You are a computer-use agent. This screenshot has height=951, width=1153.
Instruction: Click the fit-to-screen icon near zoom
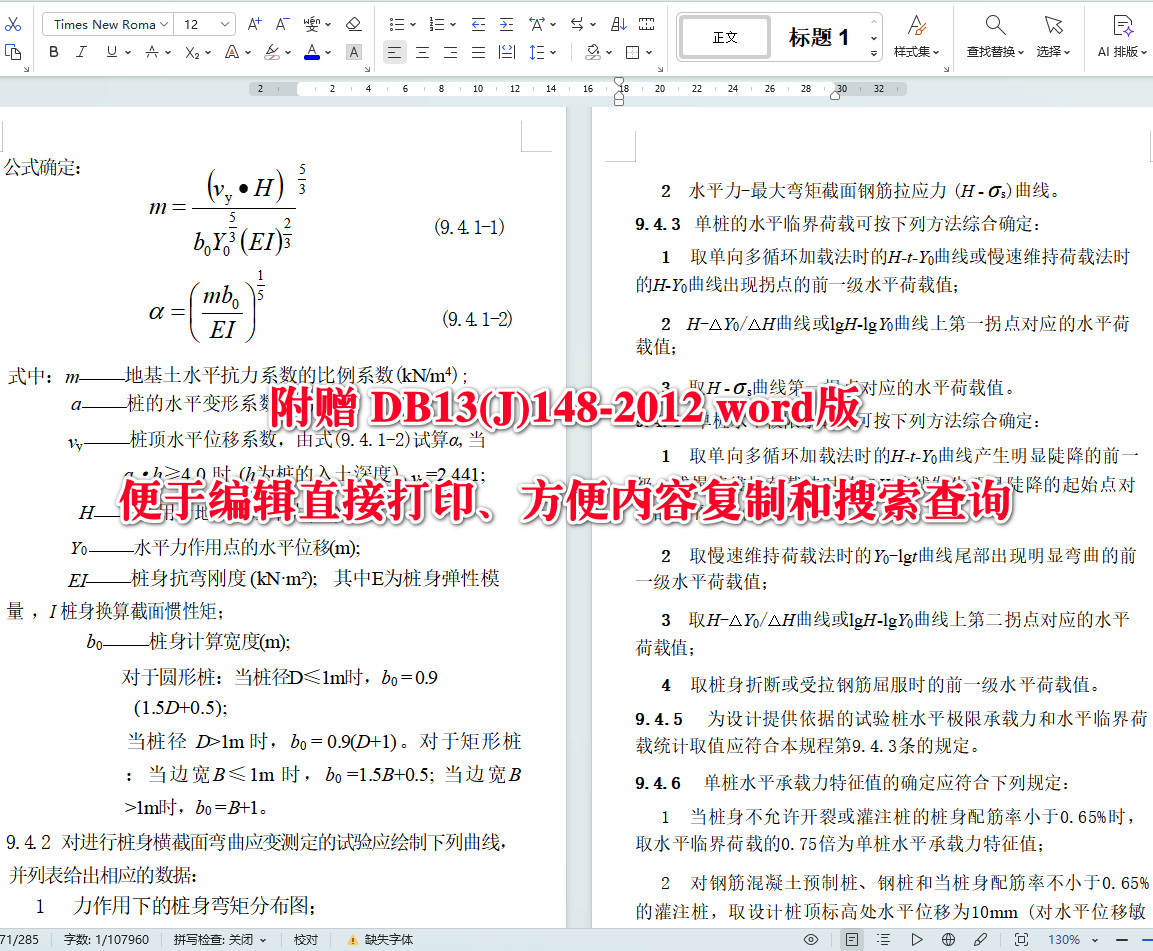[1021, 939]
